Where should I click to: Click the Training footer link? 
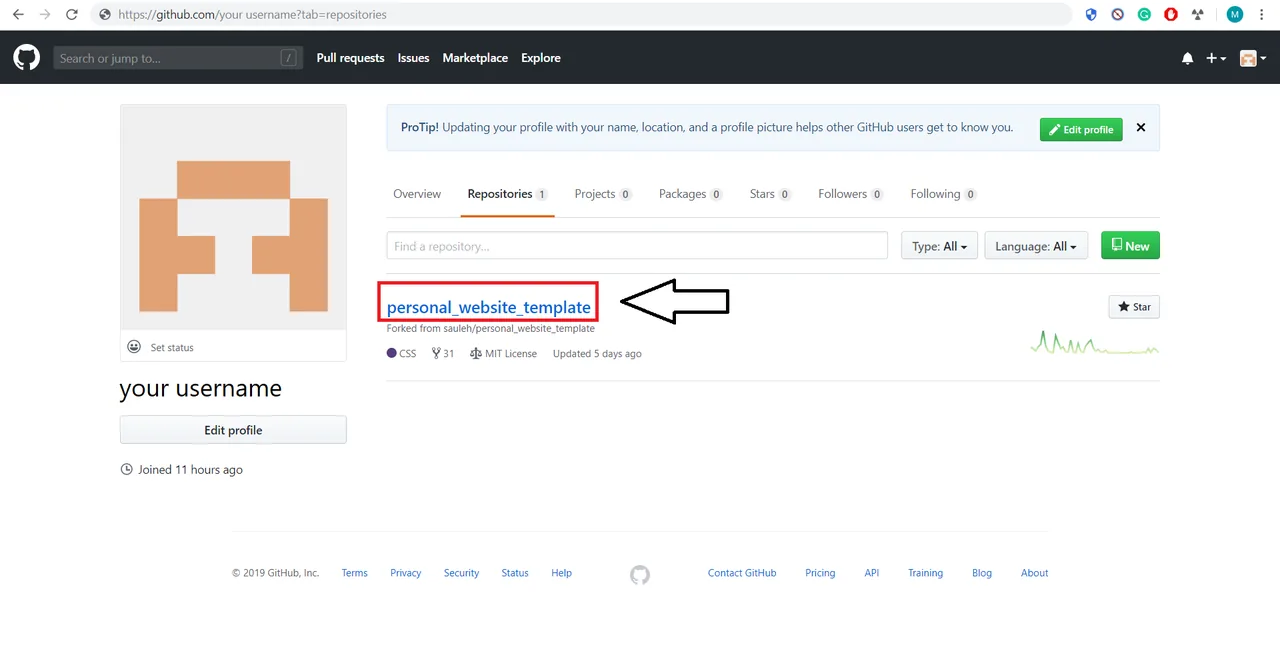coord(925,573)
